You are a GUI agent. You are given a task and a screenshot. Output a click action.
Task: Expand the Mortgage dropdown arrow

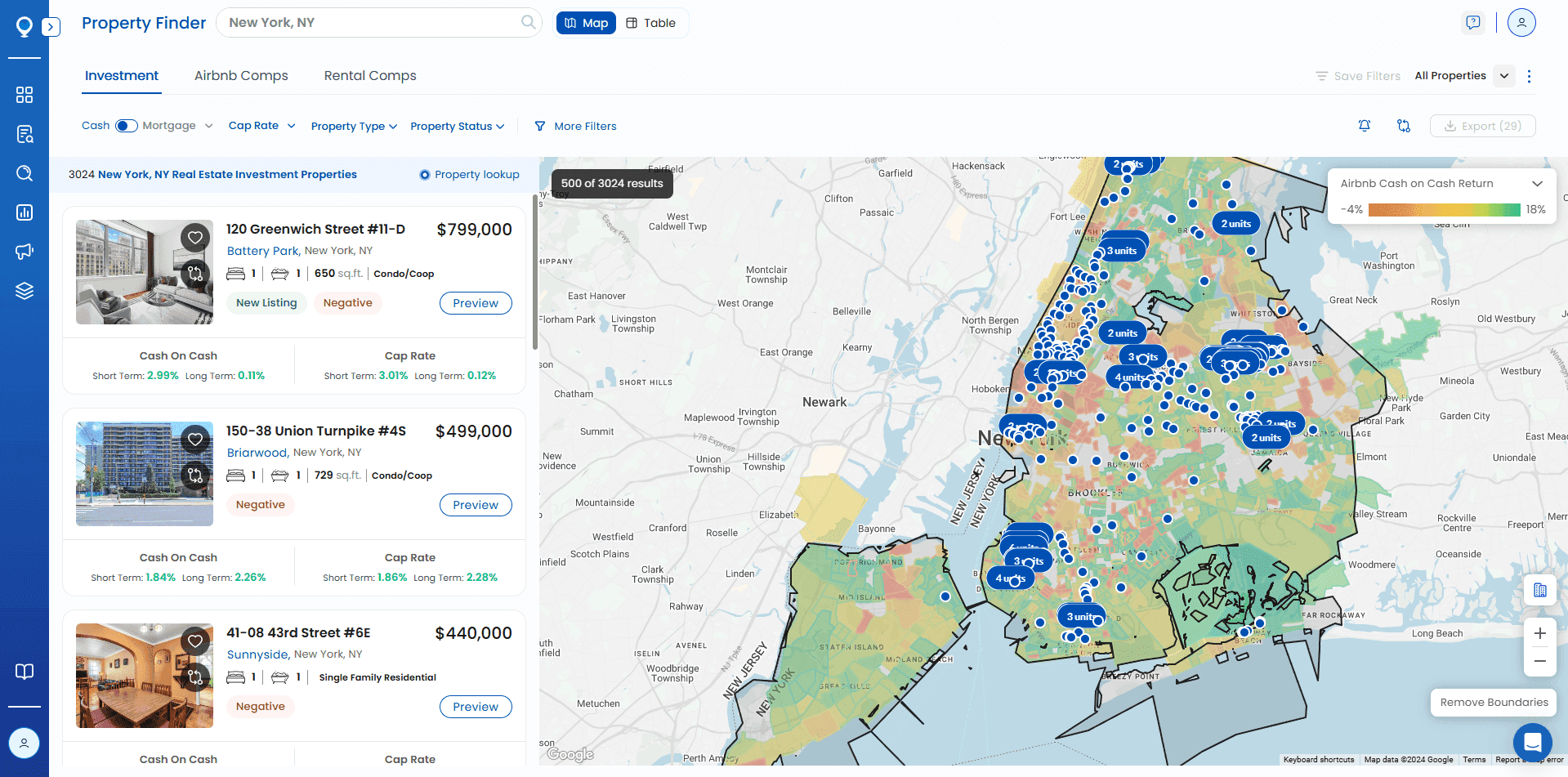[208, 126]
